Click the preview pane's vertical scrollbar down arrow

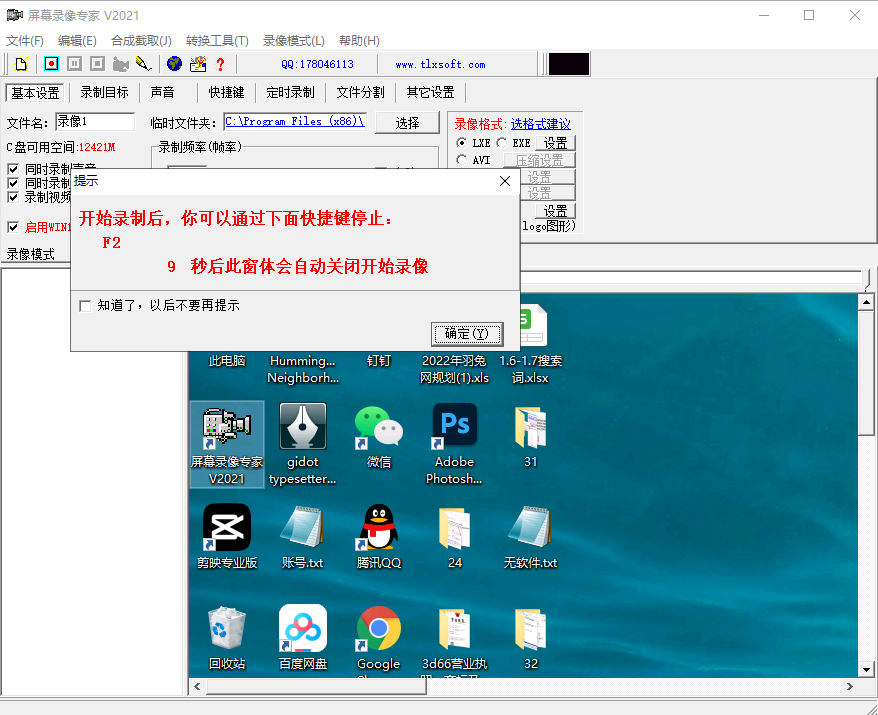click(867, 669)
